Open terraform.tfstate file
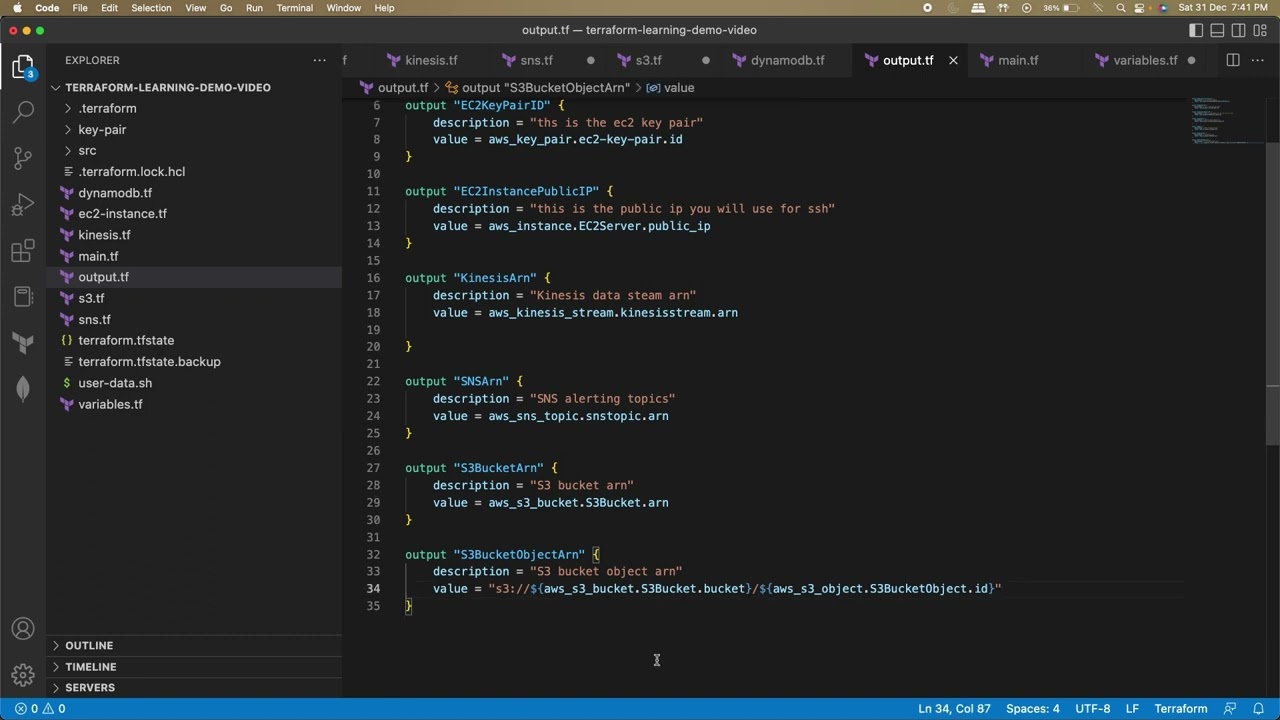The image size is (1280, 720). click(126, 341)
